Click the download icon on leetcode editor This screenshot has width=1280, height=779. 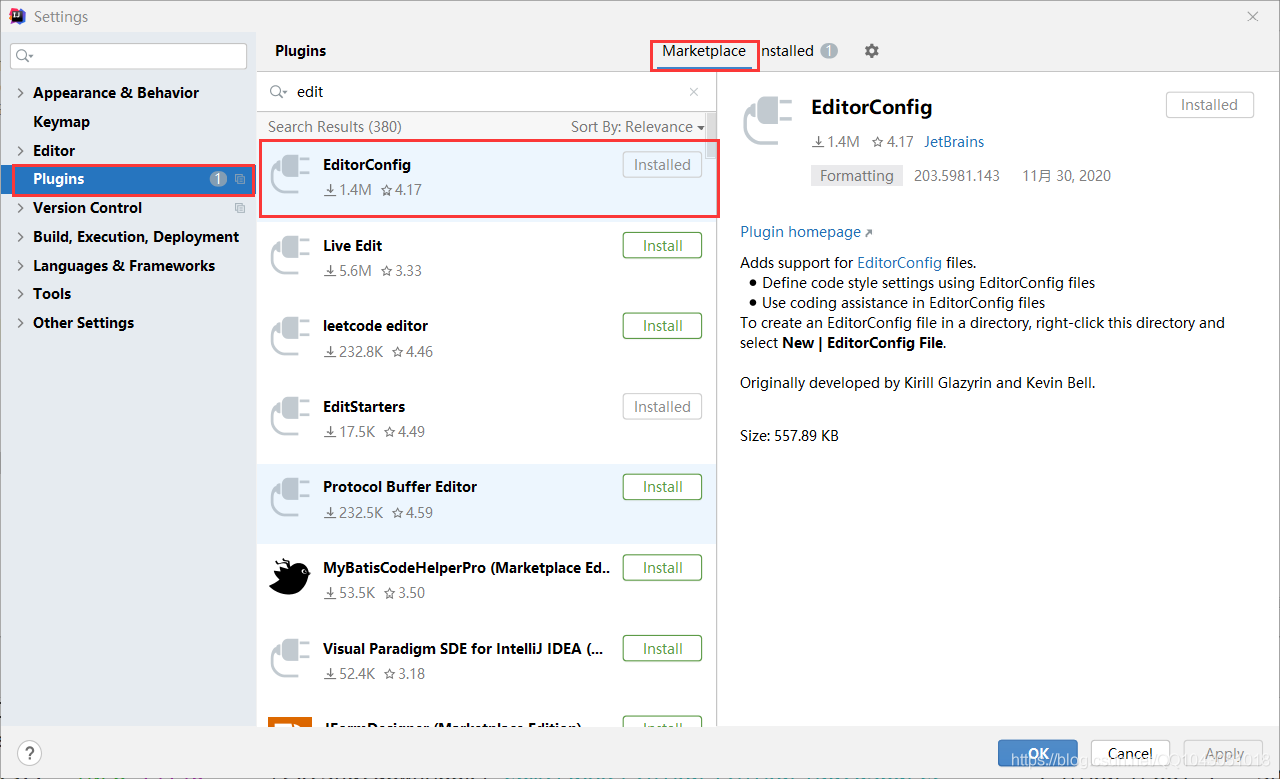click(x=331, y=352)
